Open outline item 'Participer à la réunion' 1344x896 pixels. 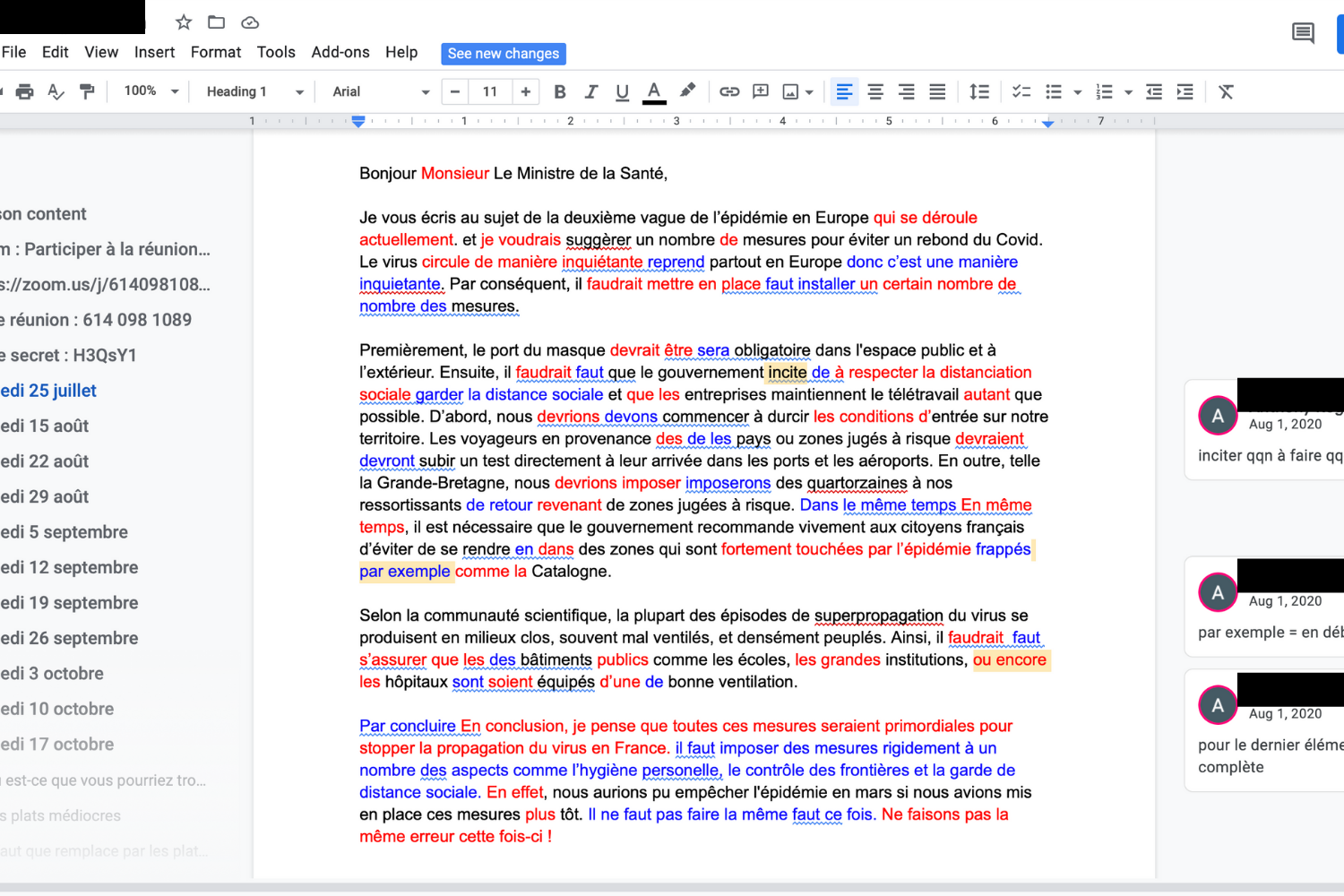(x=106, y=249)
